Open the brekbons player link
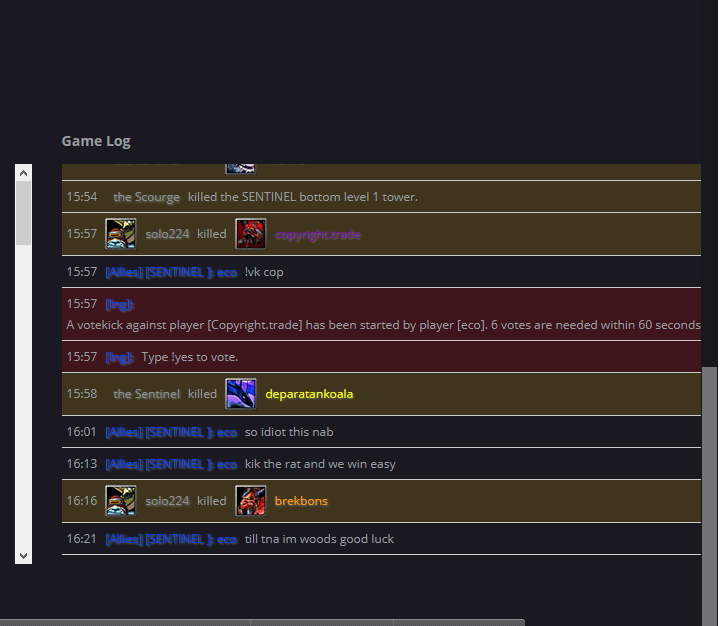The height and width of the screenshot is (626, 724). coord(301,501)
